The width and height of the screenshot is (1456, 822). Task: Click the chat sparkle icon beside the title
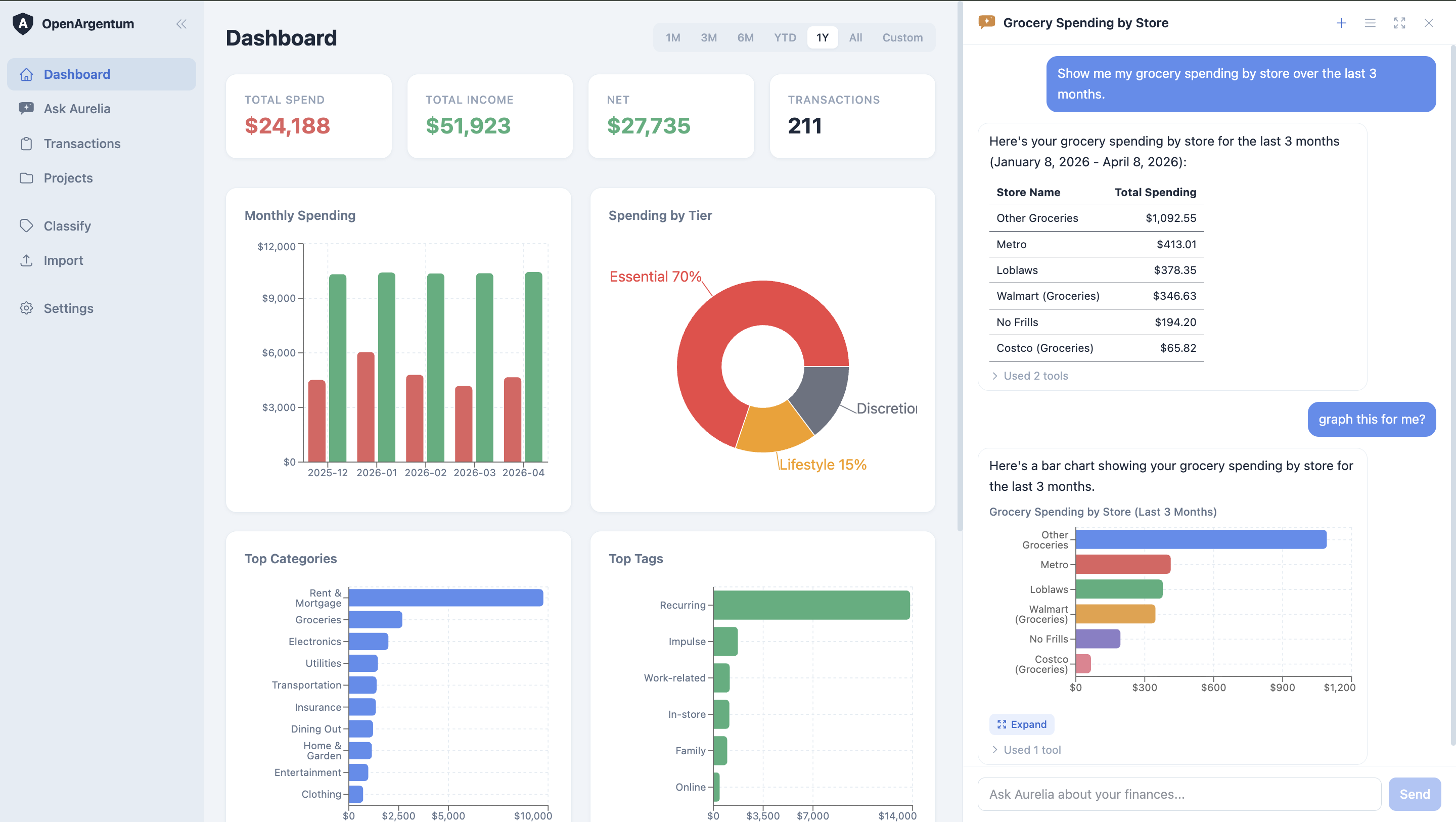(986, 23)
